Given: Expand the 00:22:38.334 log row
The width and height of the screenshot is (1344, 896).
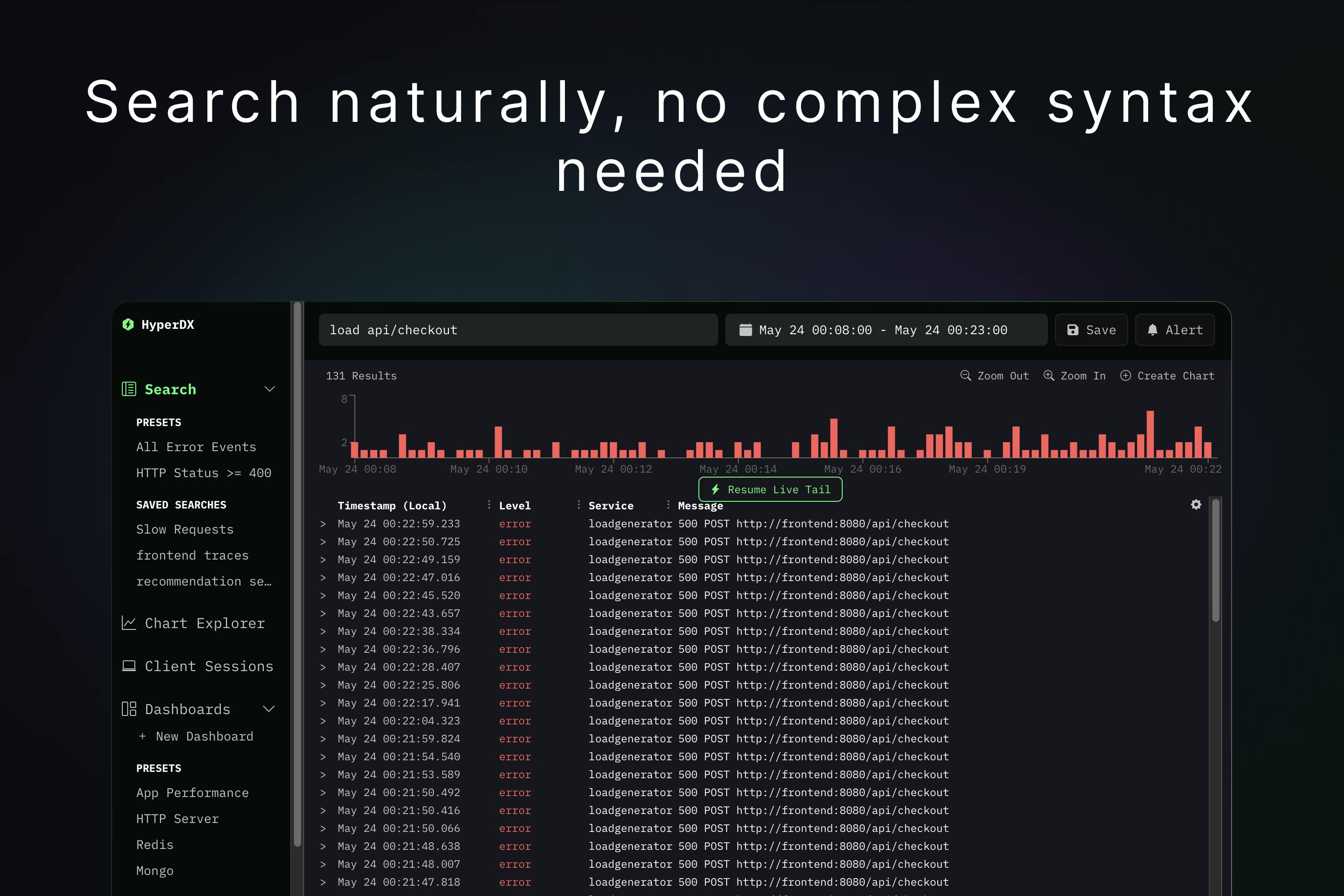Looking at the screenshot, I should (x=323, y=631).
